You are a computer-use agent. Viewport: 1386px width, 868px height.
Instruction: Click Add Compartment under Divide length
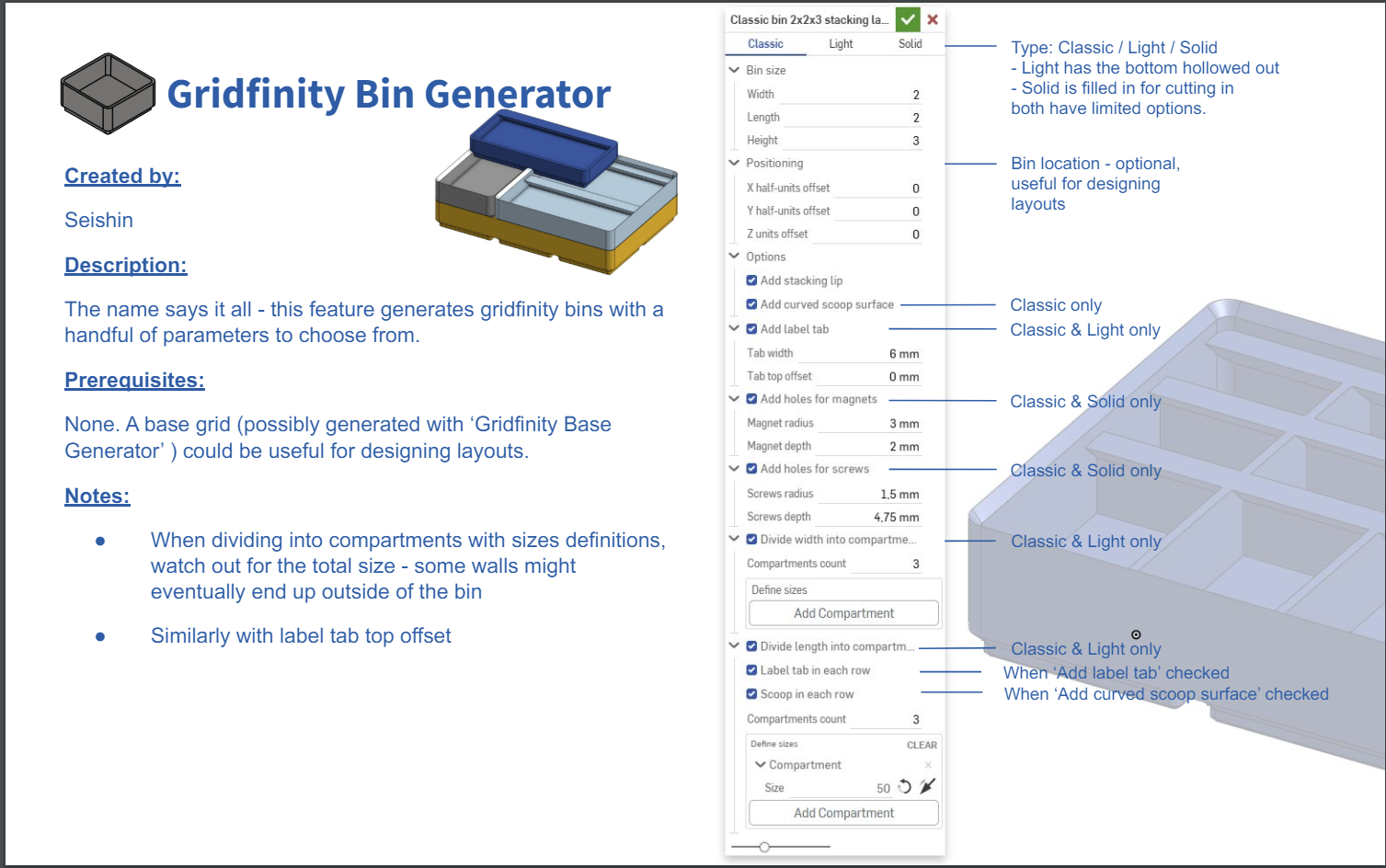click(843, 813)
